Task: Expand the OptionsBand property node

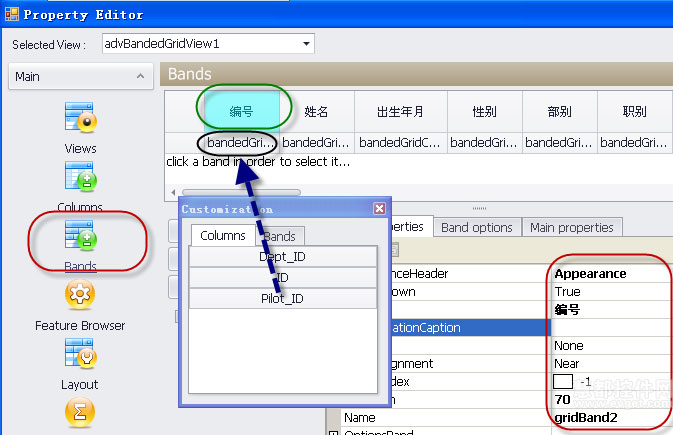Action: pos(333,432)
